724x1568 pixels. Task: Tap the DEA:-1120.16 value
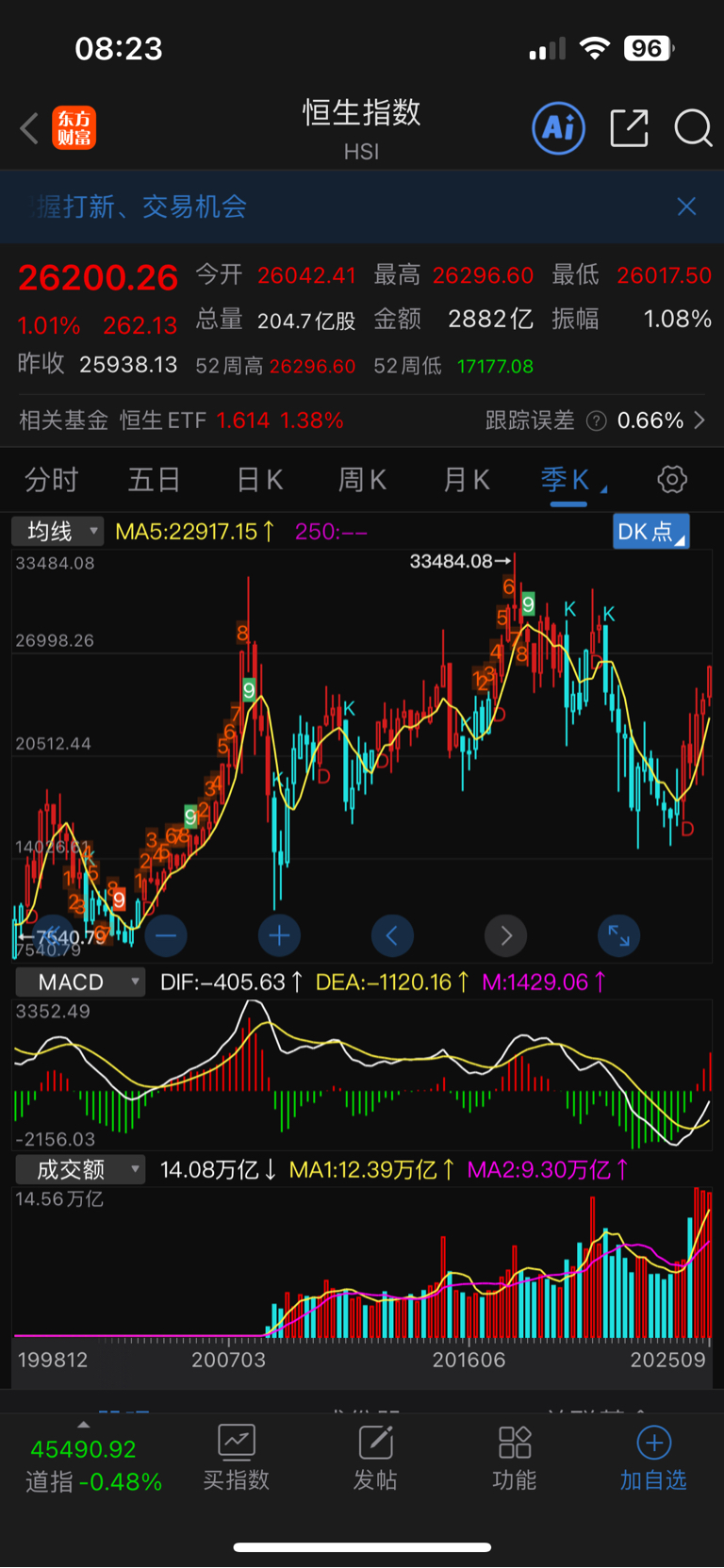click(391, 982)
